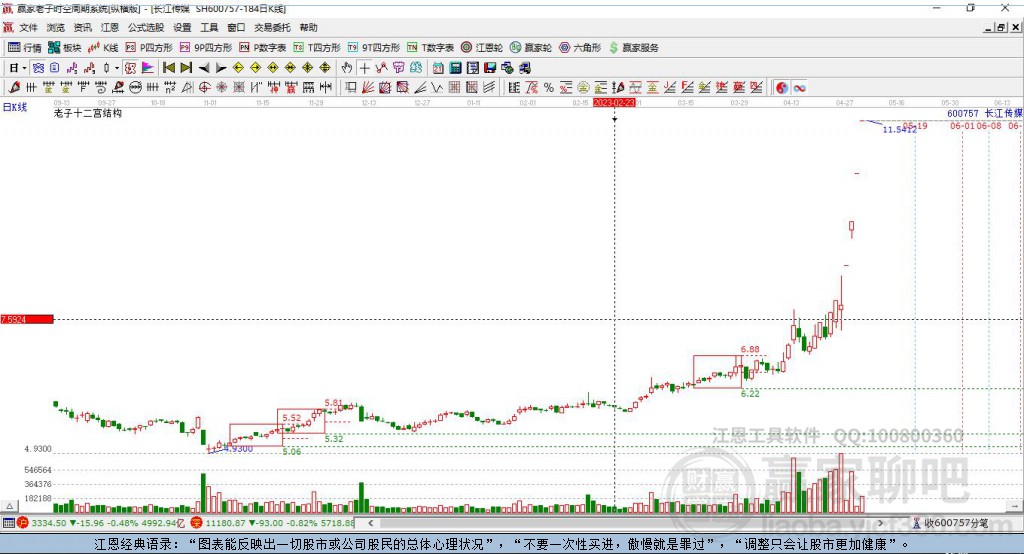Open the 行情 market quotes view
1024x554 pixels.
click(25, 48)
